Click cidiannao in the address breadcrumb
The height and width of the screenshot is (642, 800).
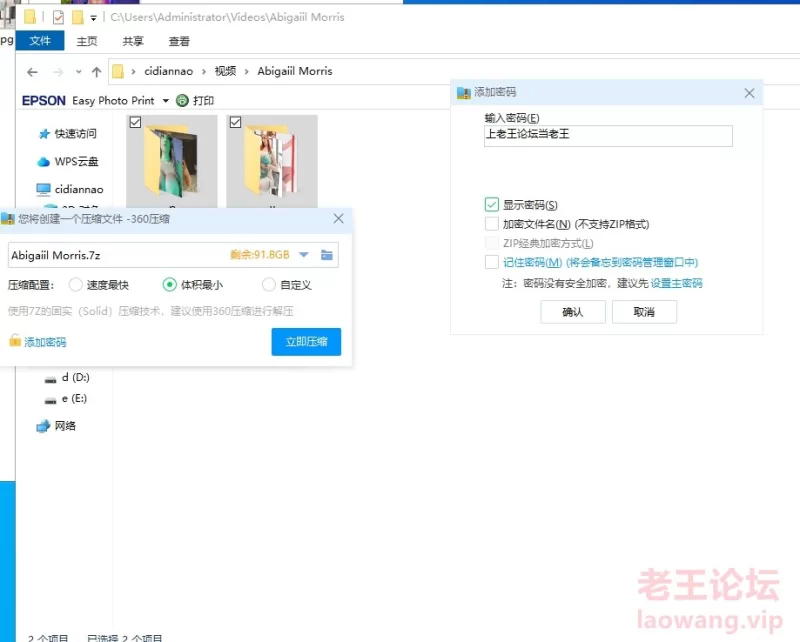click(x=168, y=71)
